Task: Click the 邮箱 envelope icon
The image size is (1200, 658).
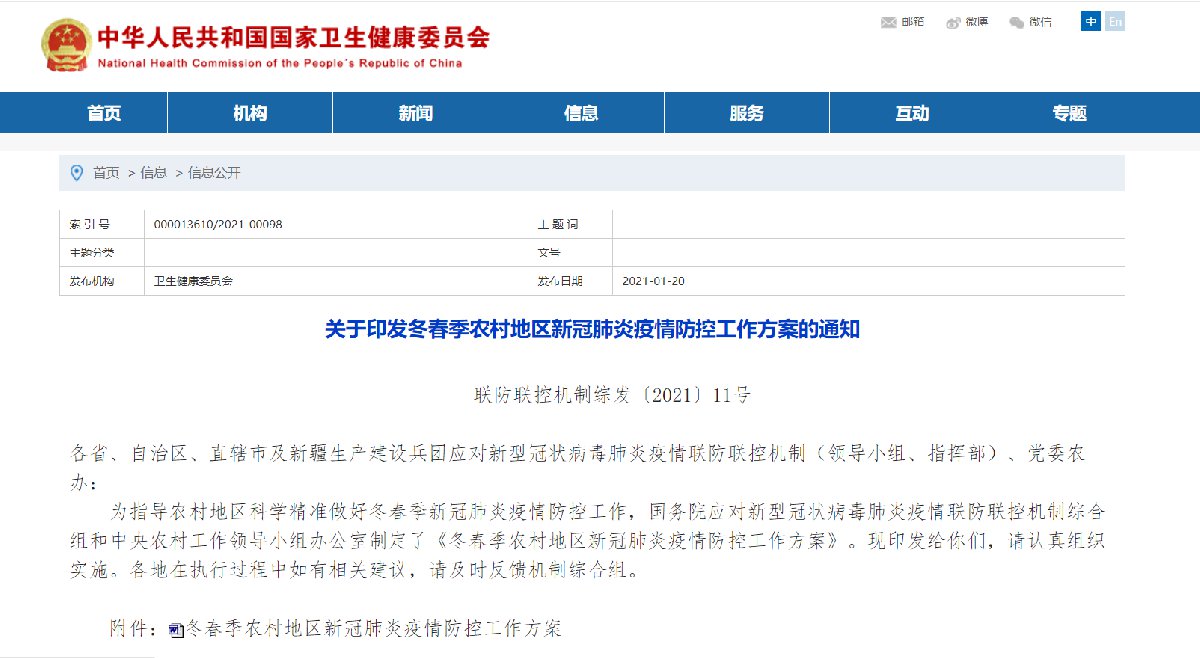Action: (888, 22)
